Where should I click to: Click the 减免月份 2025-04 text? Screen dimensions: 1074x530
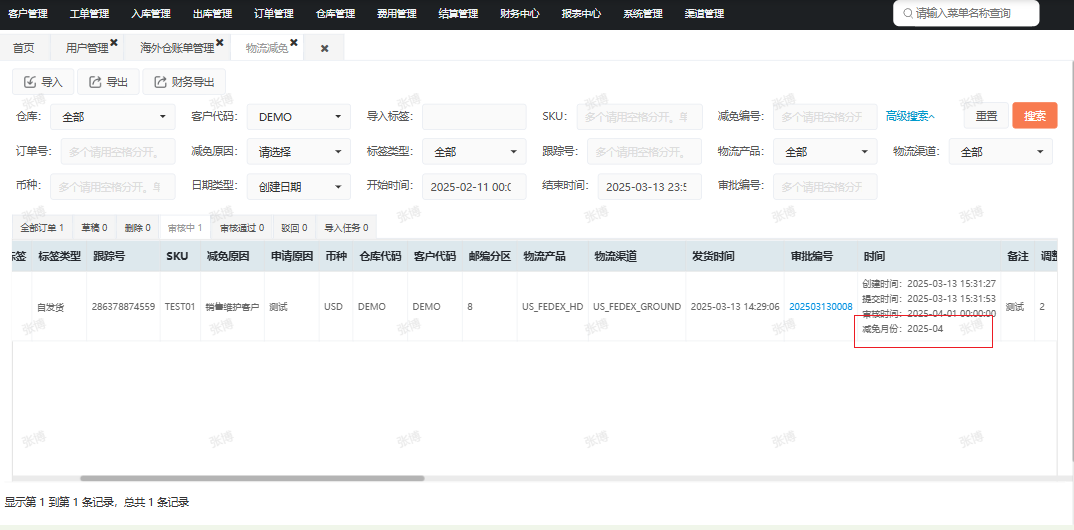(x=903, y=329)
